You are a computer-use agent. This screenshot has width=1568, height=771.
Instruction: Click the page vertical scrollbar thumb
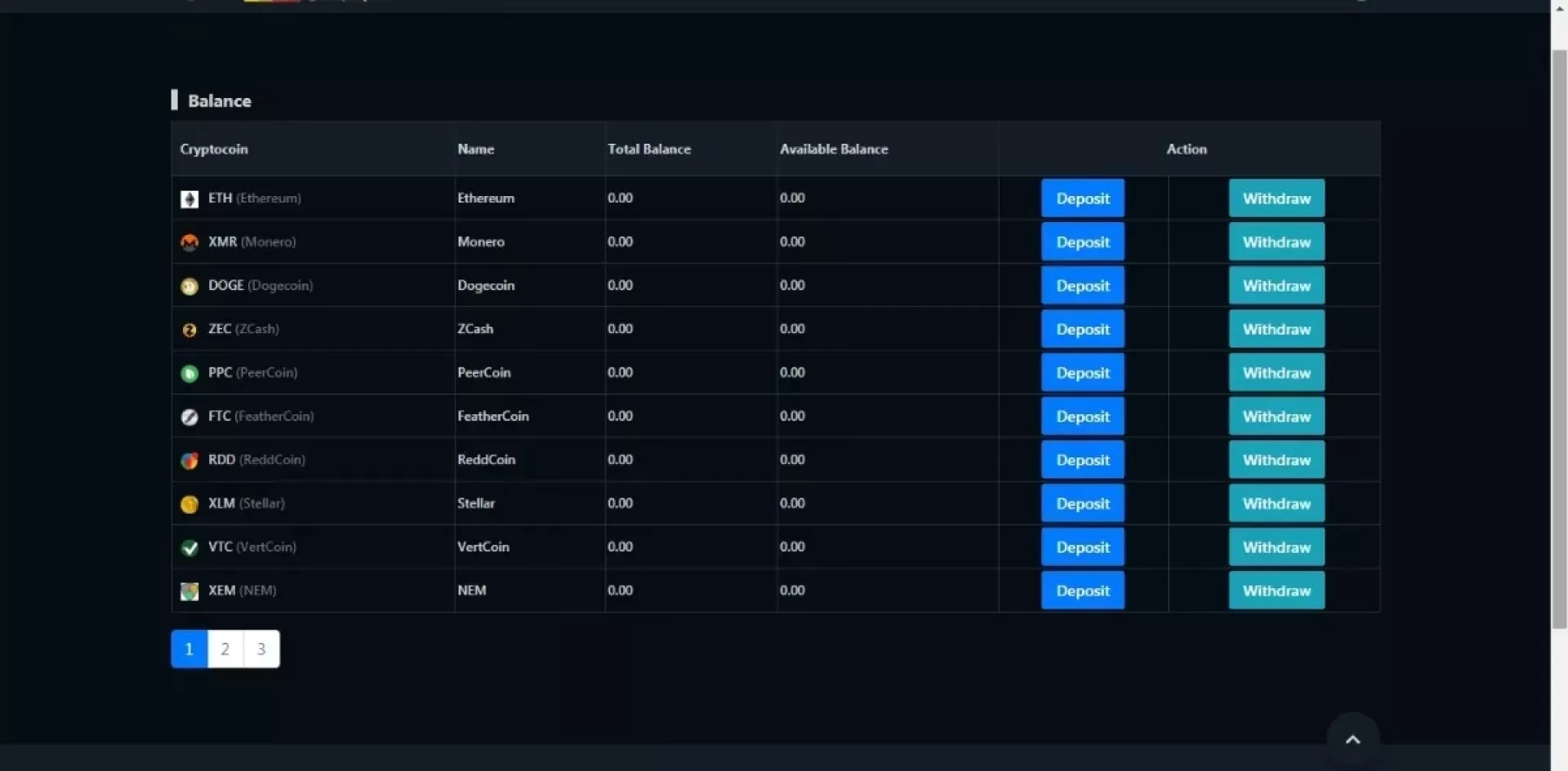(x=1559, y=339)
